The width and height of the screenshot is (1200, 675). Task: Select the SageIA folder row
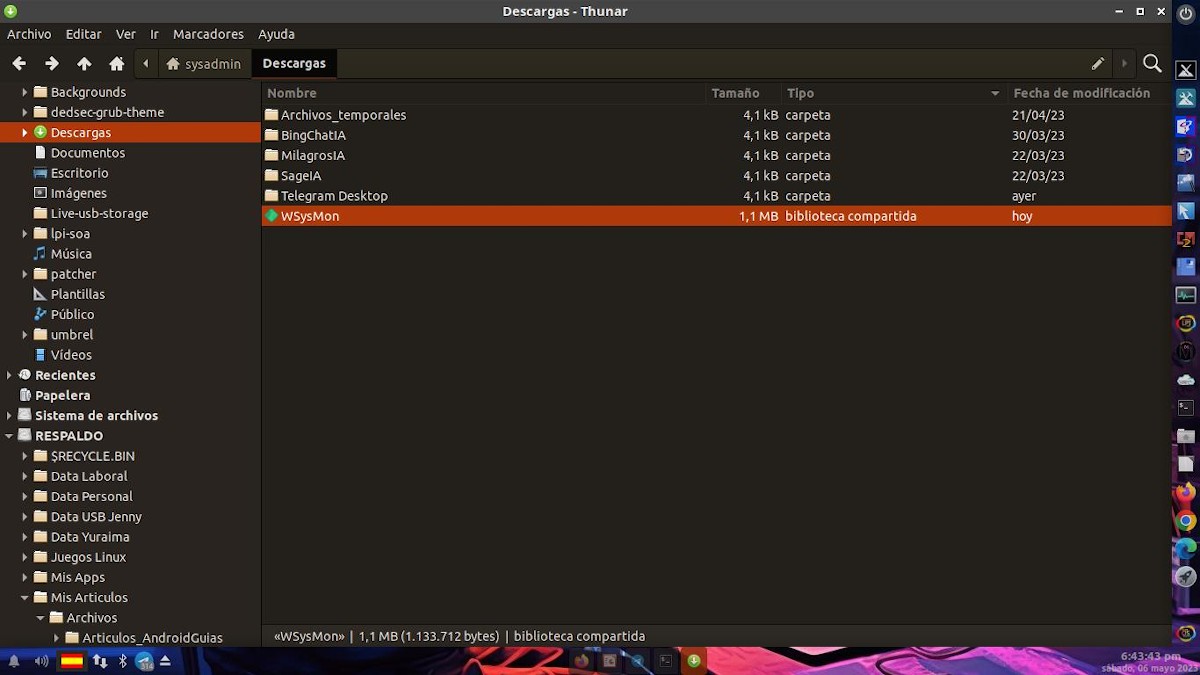coord(716,176)
